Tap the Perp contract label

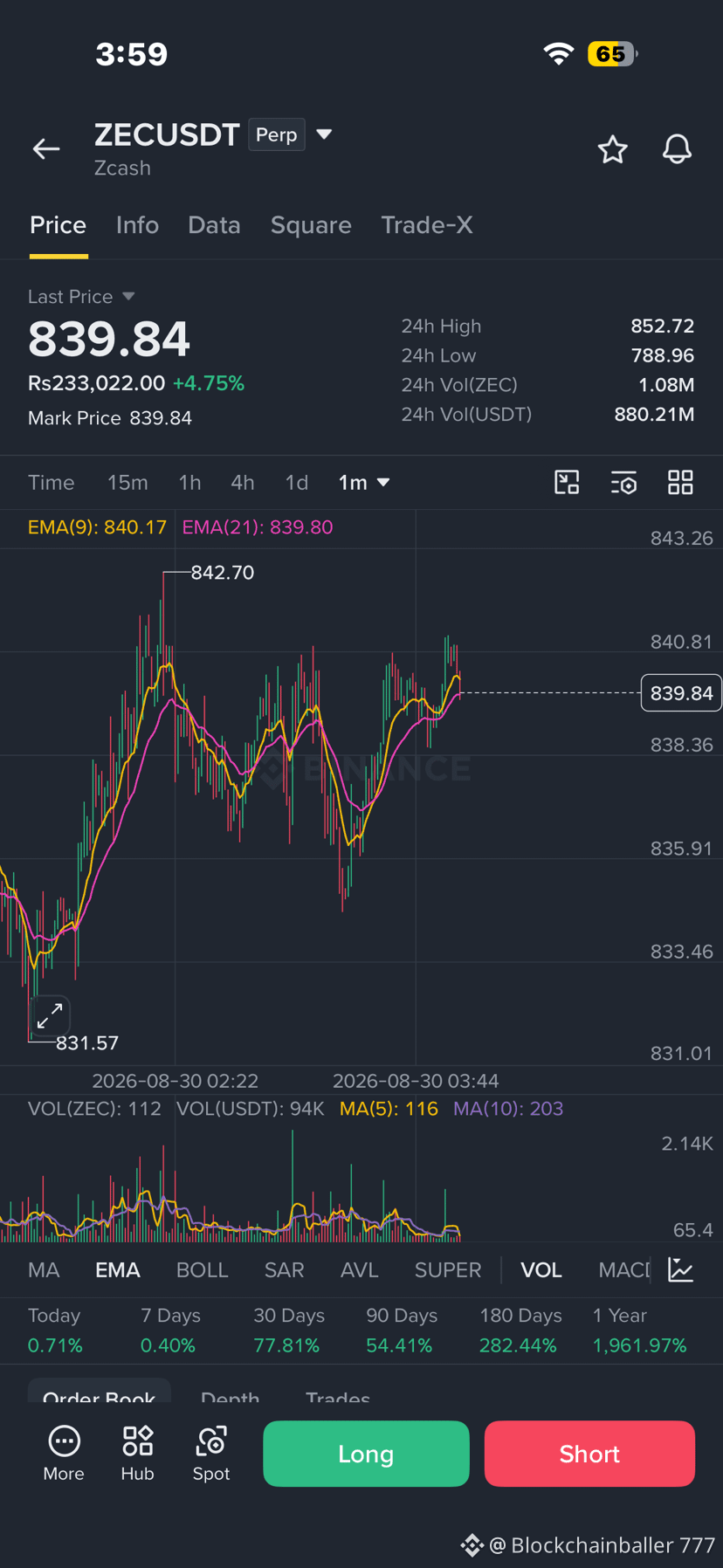point(277,134)
